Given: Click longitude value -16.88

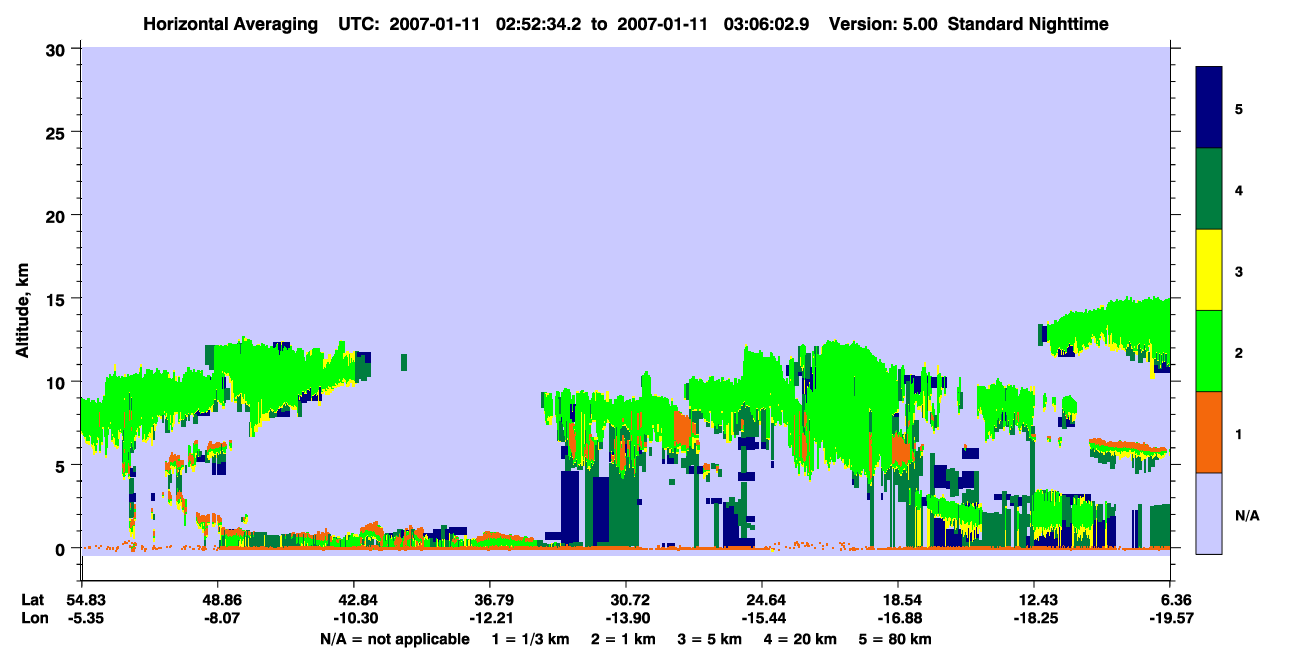Looking at the screenshot, I should [x=898, y=618].
